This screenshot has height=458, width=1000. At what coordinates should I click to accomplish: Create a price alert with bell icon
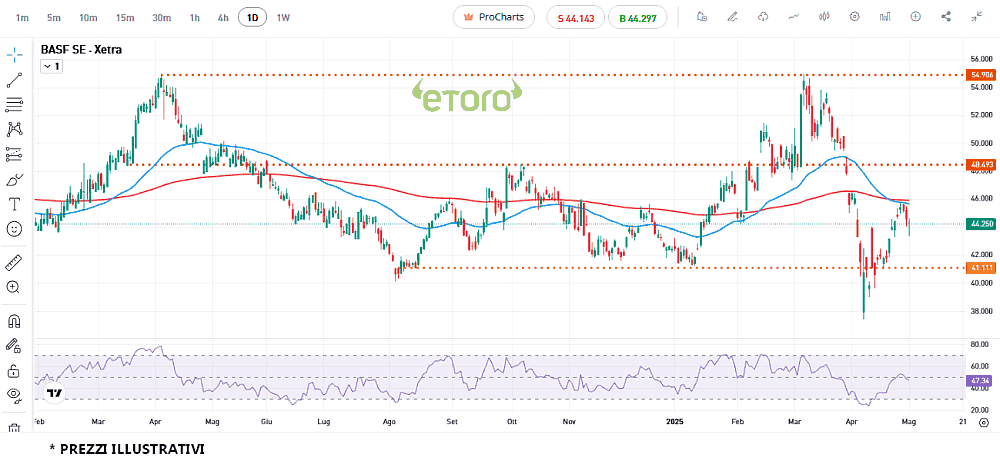[702, 17]
